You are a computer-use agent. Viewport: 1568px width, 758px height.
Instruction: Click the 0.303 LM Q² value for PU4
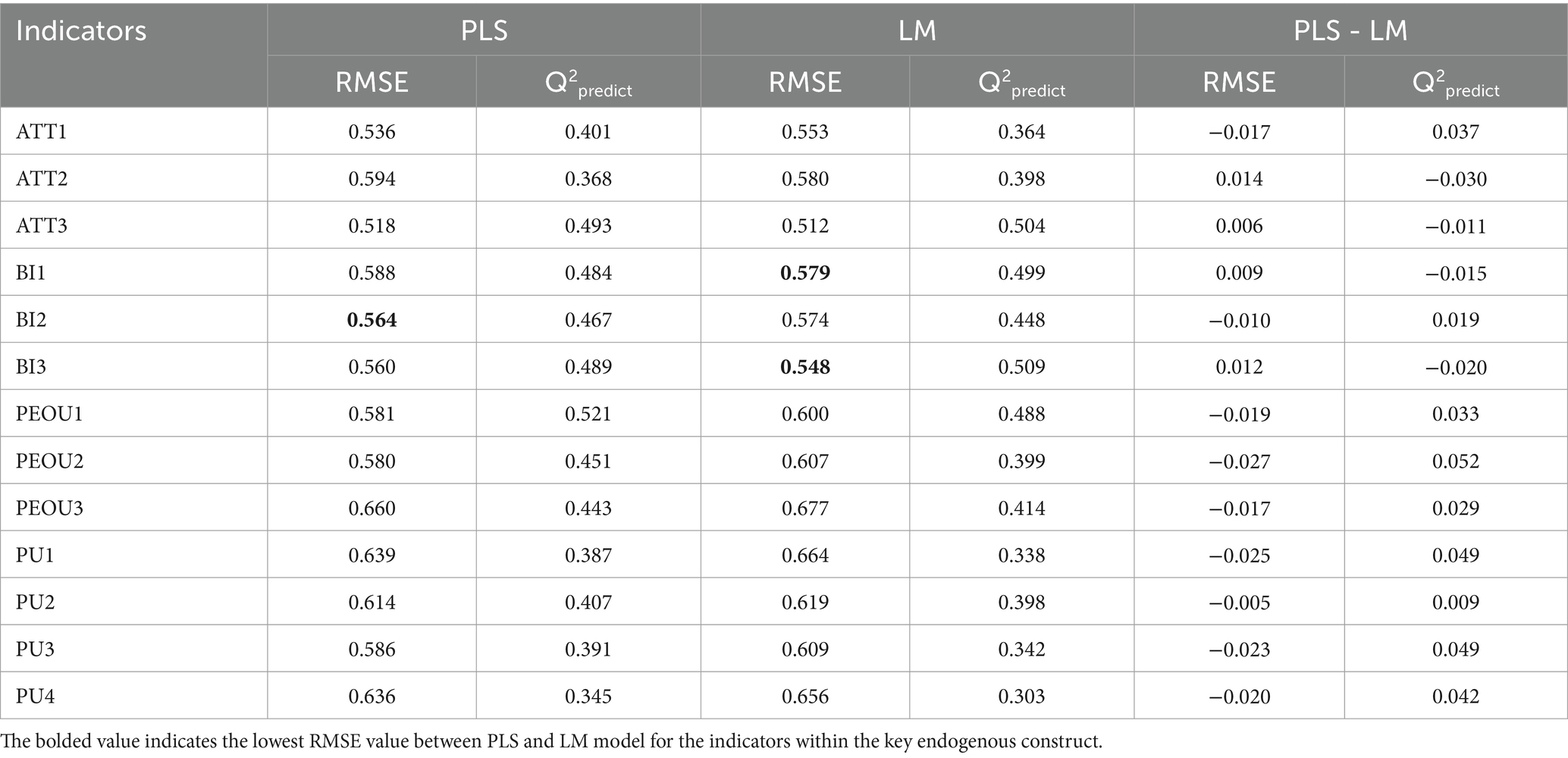1021,696
